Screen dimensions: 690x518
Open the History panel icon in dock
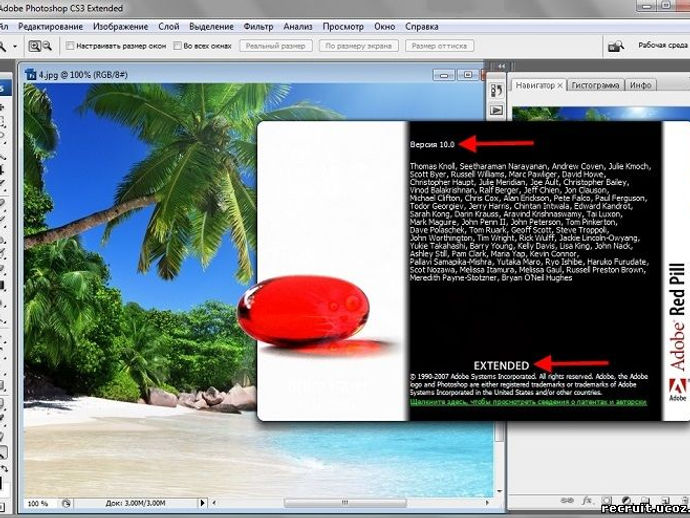[x=496, y=91]
